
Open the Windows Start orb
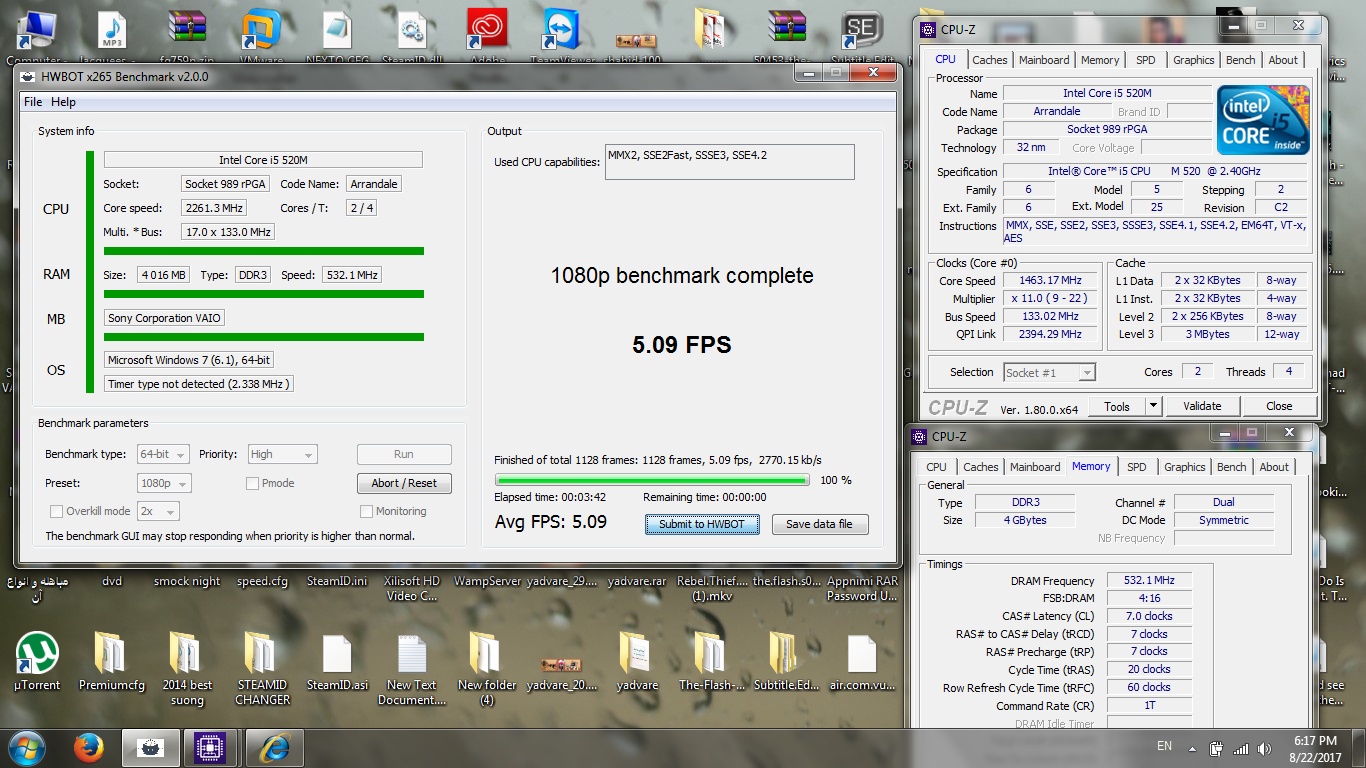point(25,747)
